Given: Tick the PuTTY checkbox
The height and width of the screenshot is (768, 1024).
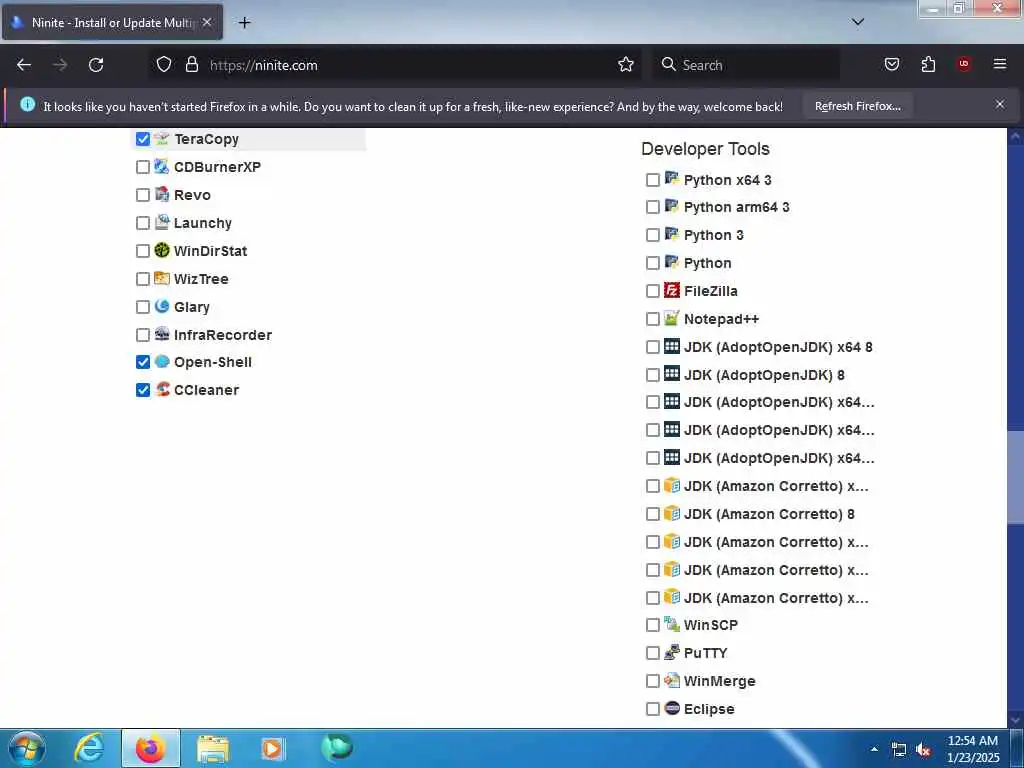Looking at the screenshot, I should 652,654.
